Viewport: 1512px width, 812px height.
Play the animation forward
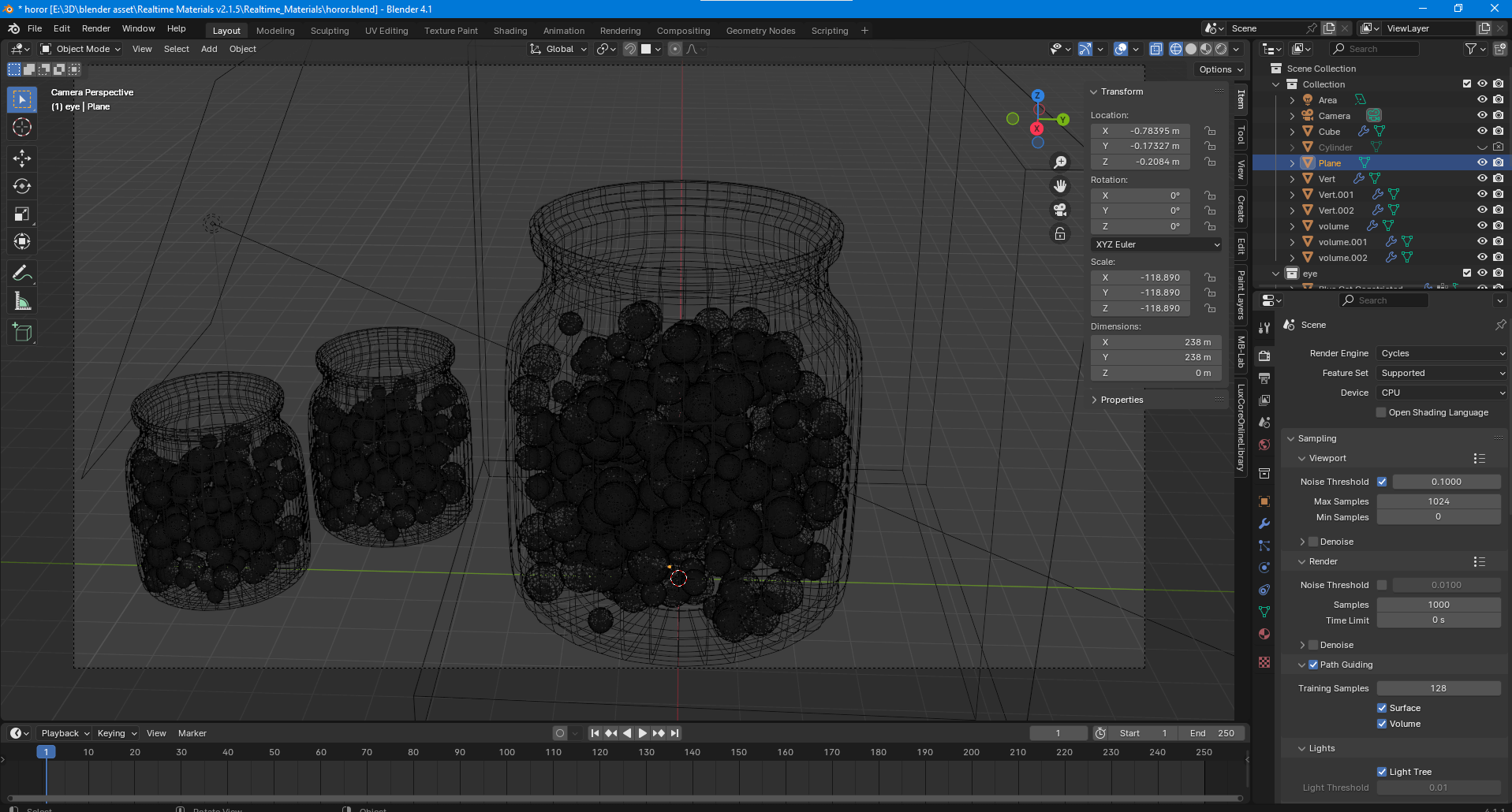(x=643, y=733)
